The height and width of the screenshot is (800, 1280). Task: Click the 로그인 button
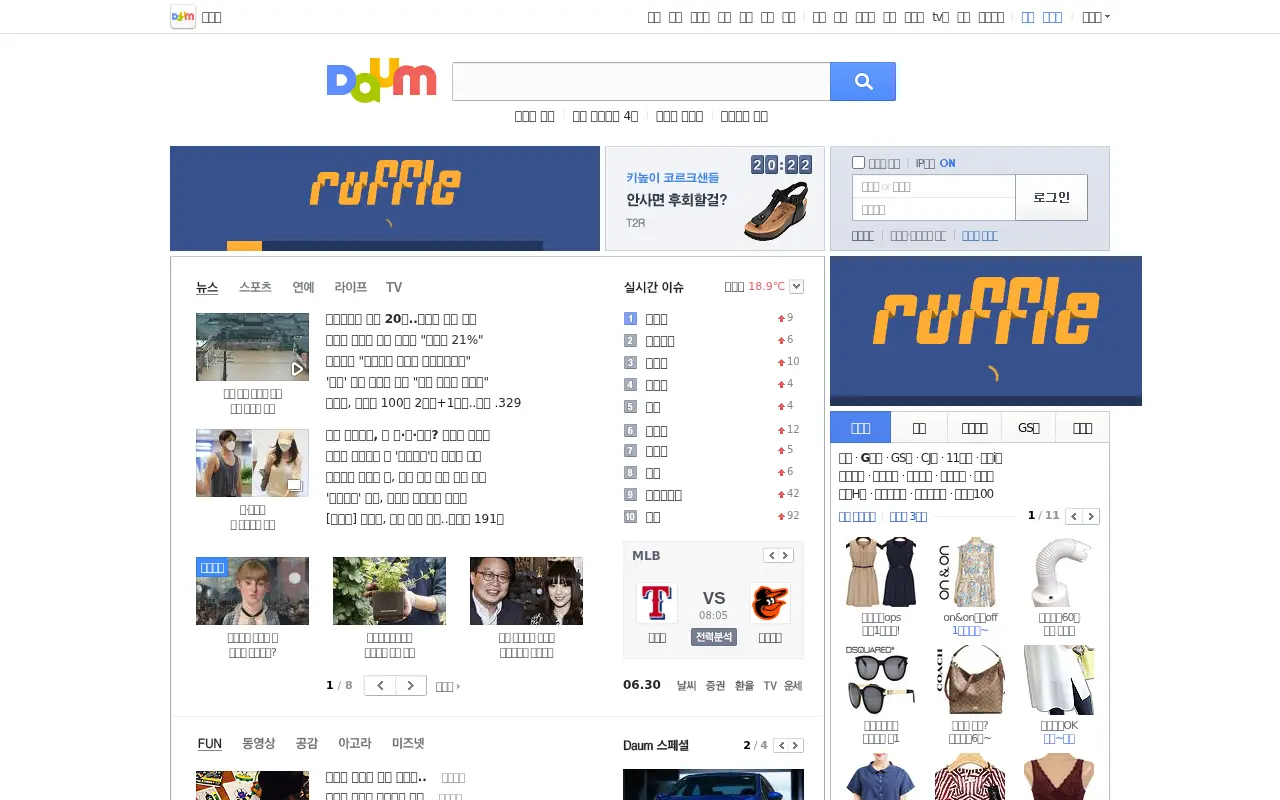pos(1051,198)
